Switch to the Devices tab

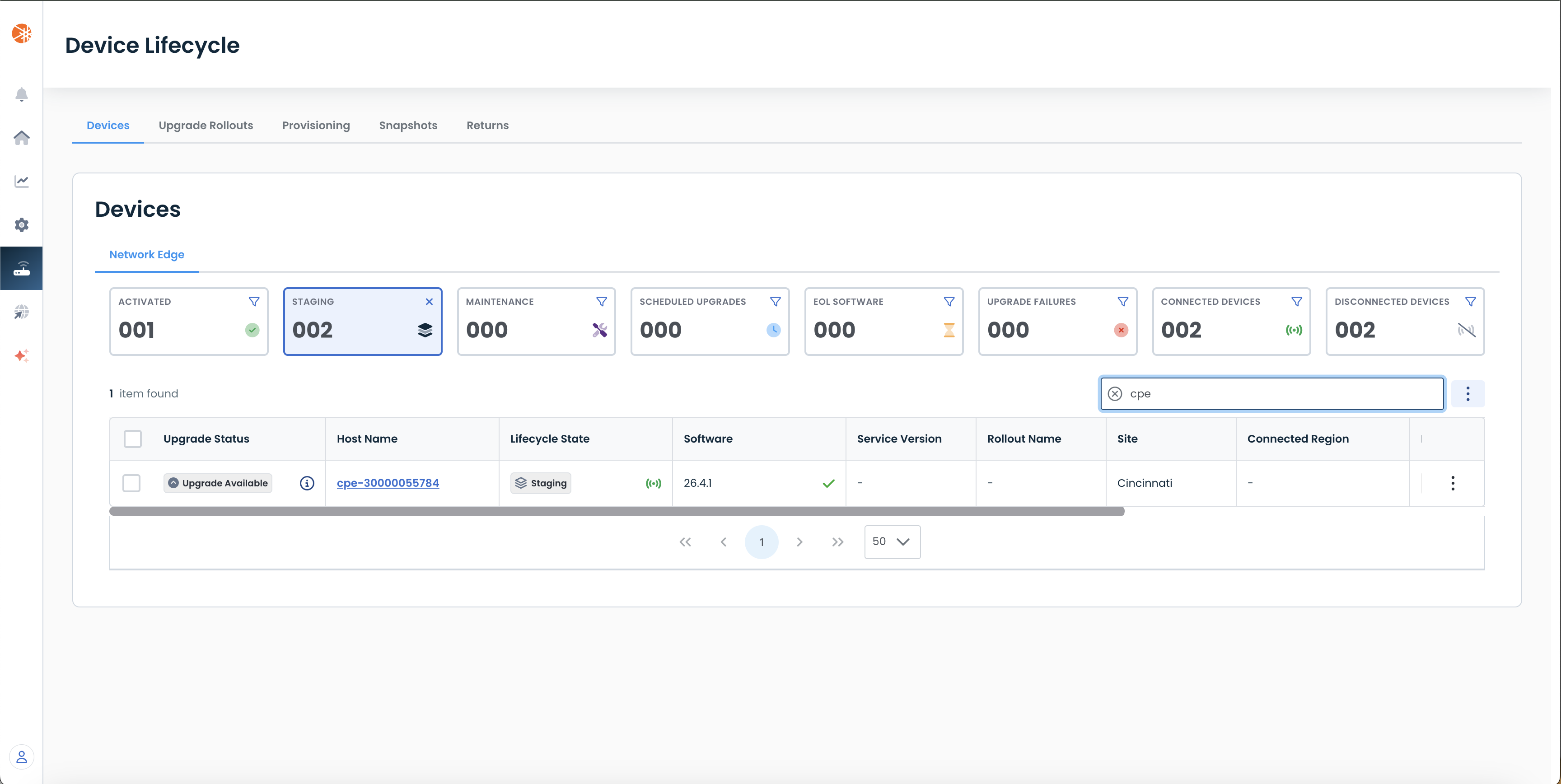tap(108, 126)
